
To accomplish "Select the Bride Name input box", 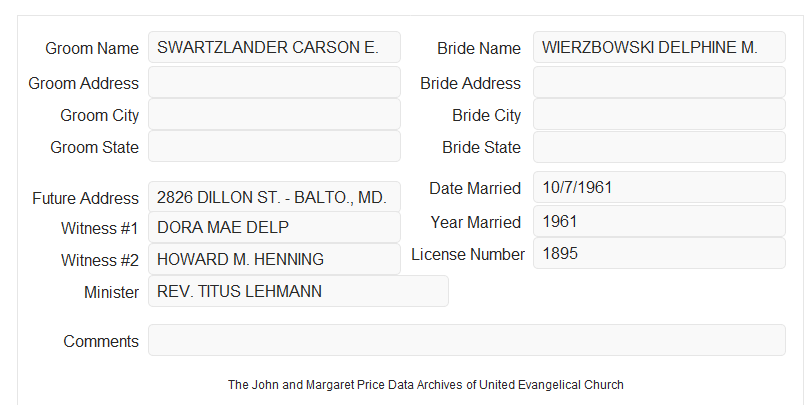I will coord(659,47).
